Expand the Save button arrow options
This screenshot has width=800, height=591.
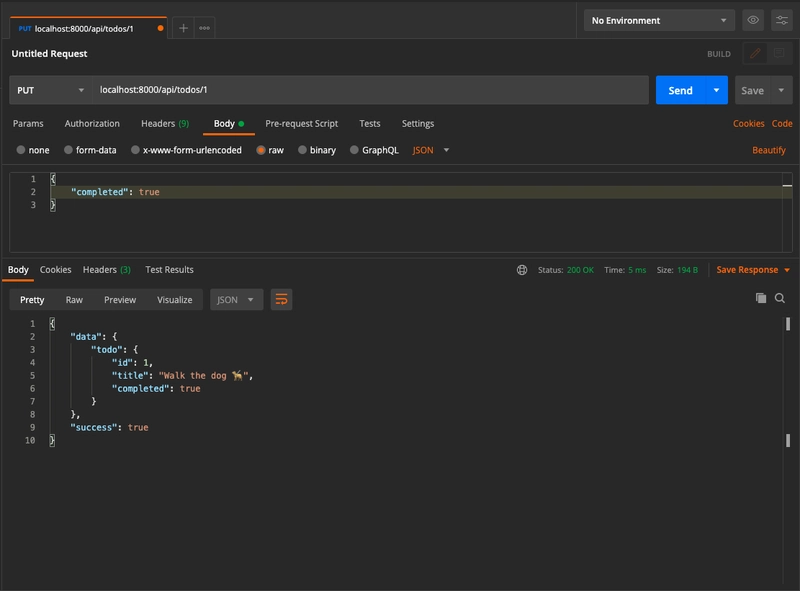(x=781, y=90)
